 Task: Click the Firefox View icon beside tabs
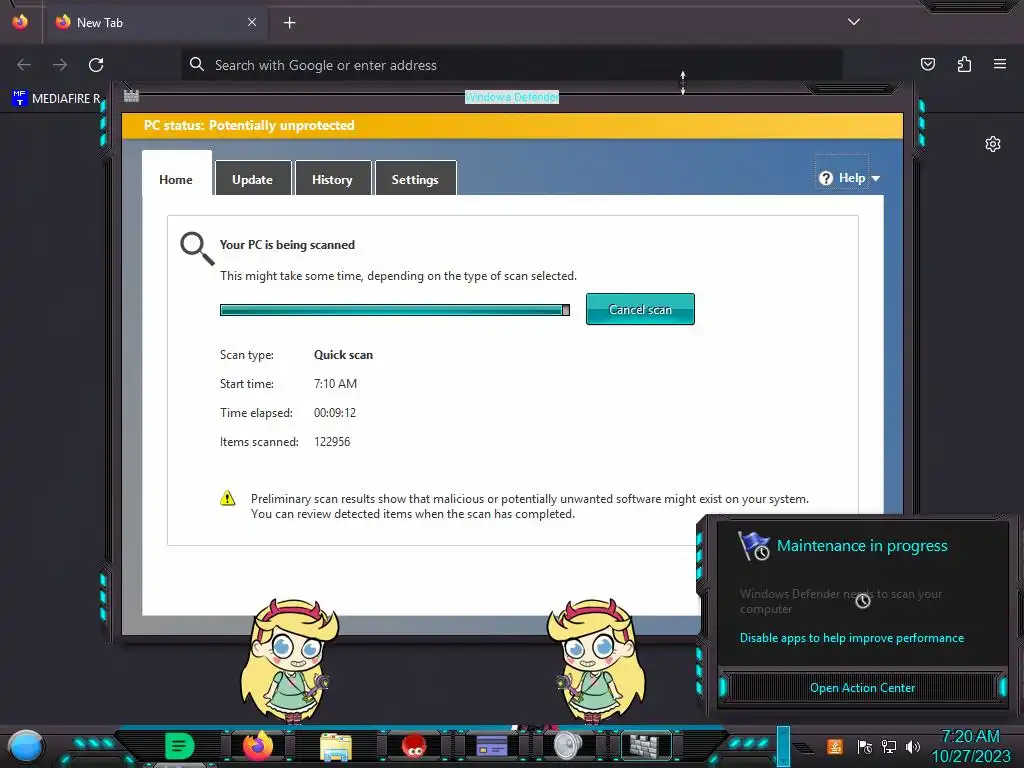pyautogui.click(x=20, y=22)
